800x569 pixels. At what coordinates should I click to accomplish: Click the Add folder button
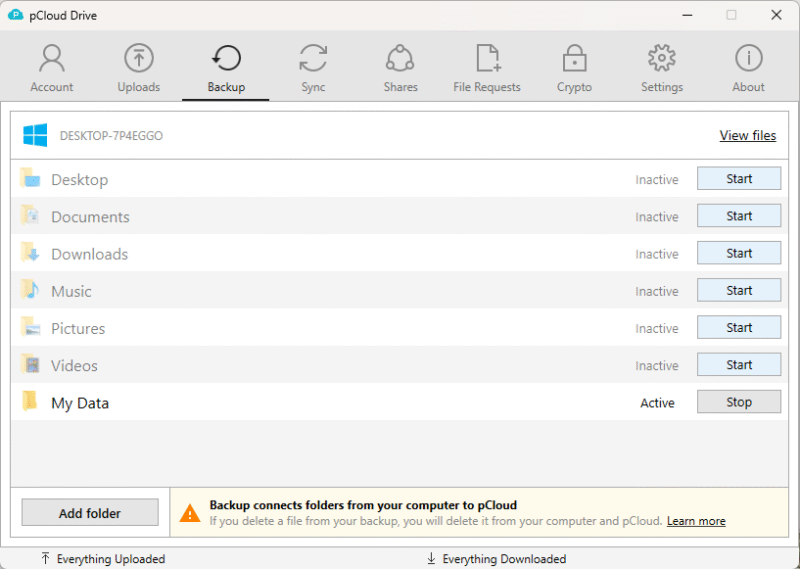click(90, 513)
